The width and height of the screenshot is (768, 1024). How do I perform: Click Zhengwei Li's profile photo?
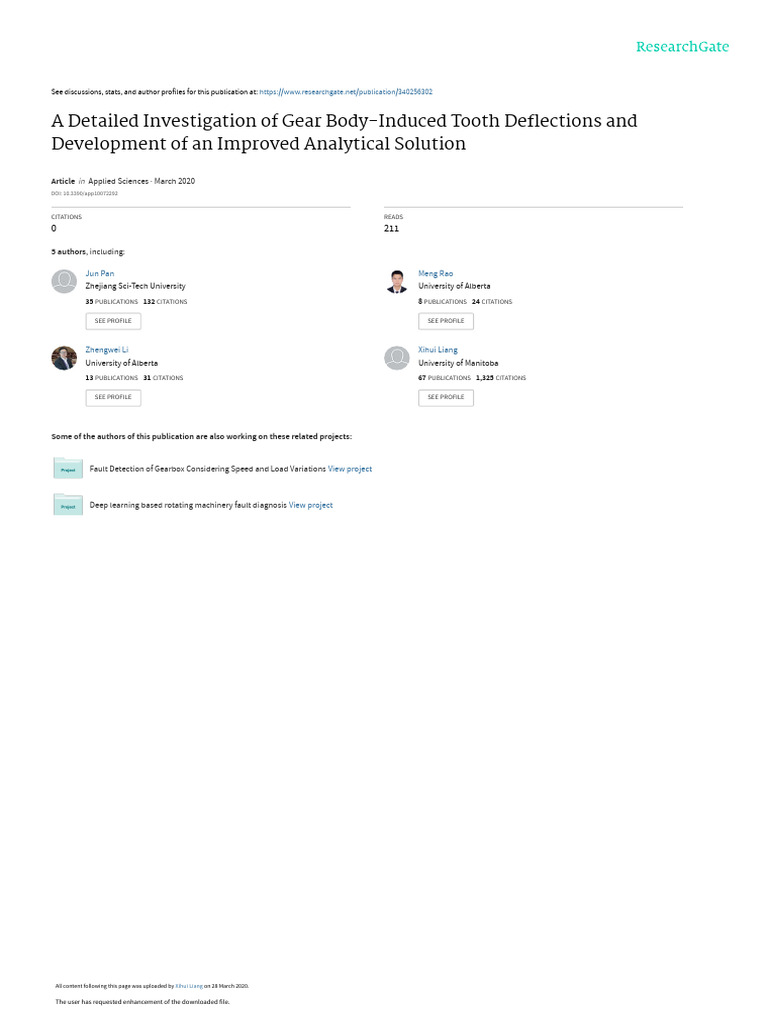(x=64, y=358)
